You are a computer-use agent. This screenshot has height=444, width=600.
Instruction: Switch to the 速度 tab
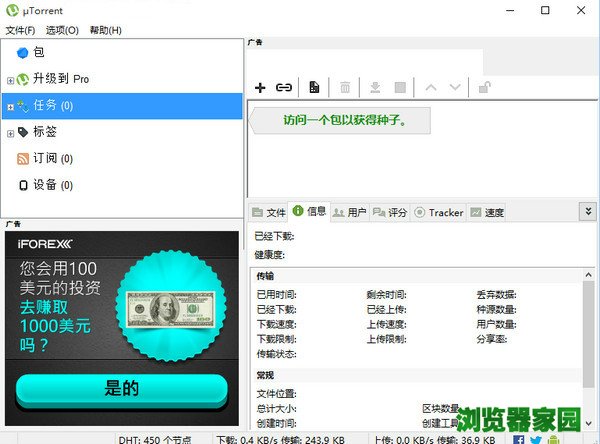(487, 212)
